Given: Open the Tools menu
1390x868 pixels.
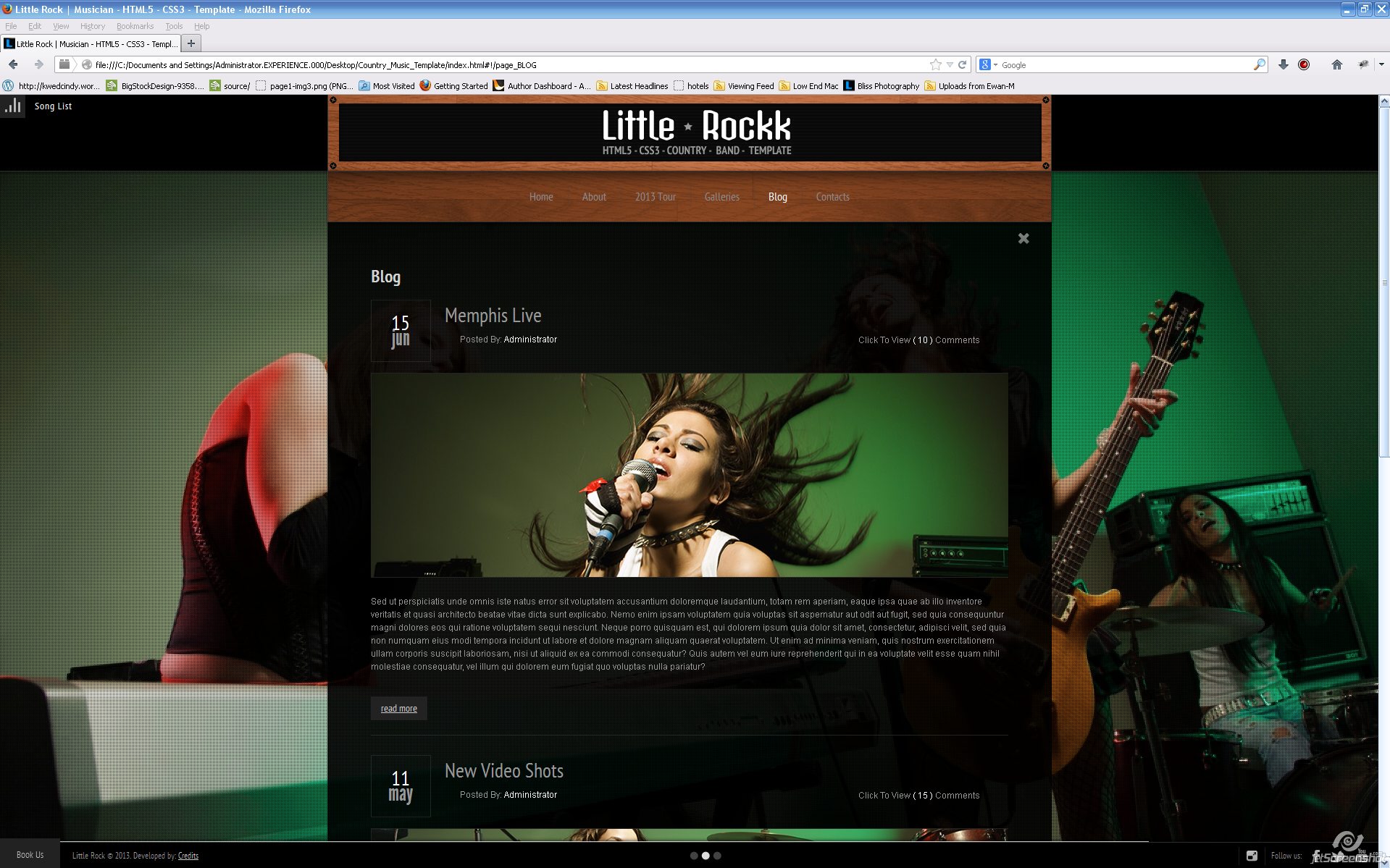Looking at the screenshot, I should [x=174, y=26].
